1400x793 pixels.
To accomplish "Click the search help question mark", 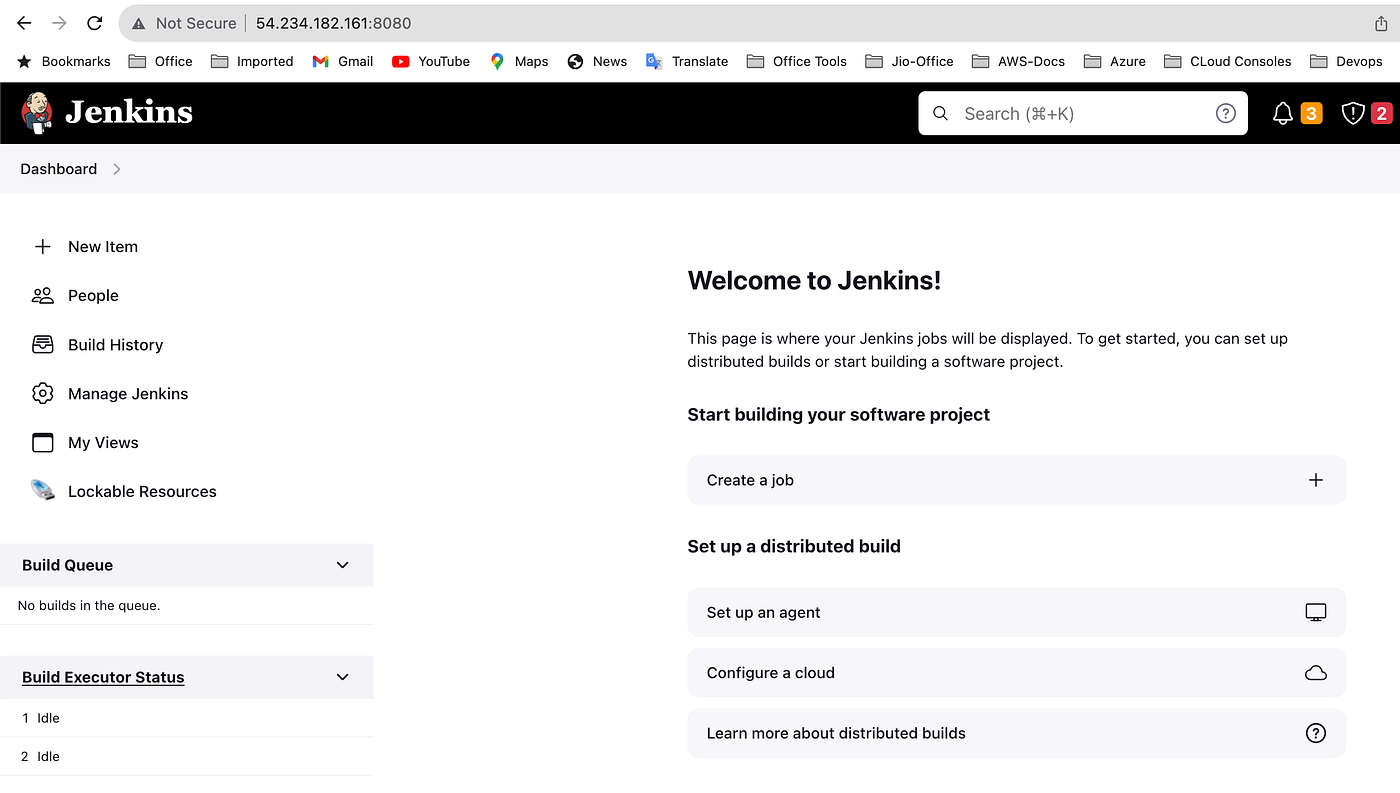I will click(1226, 113).
